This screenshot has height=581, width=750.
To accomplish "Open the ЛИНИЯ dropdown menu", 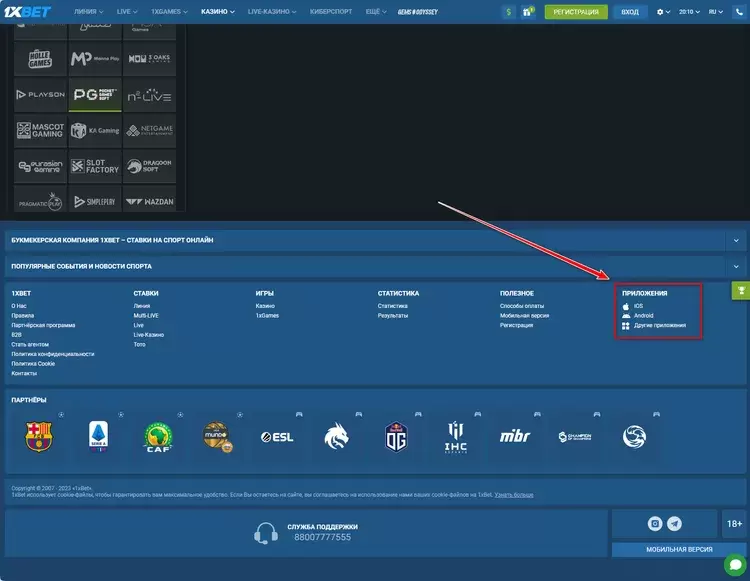I will (x=88, y=11).
